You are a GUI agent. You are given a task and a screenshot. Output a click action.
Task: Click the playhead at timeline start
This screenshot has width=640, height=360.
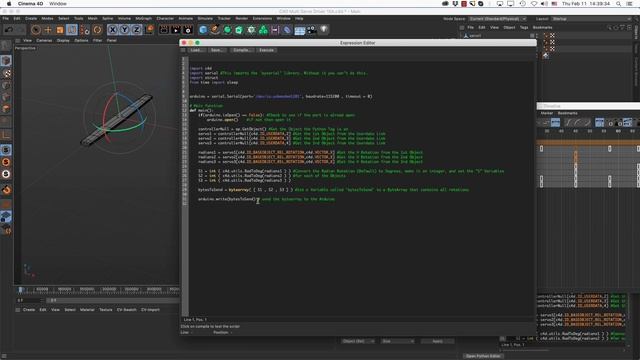click(x=20, y=289)
